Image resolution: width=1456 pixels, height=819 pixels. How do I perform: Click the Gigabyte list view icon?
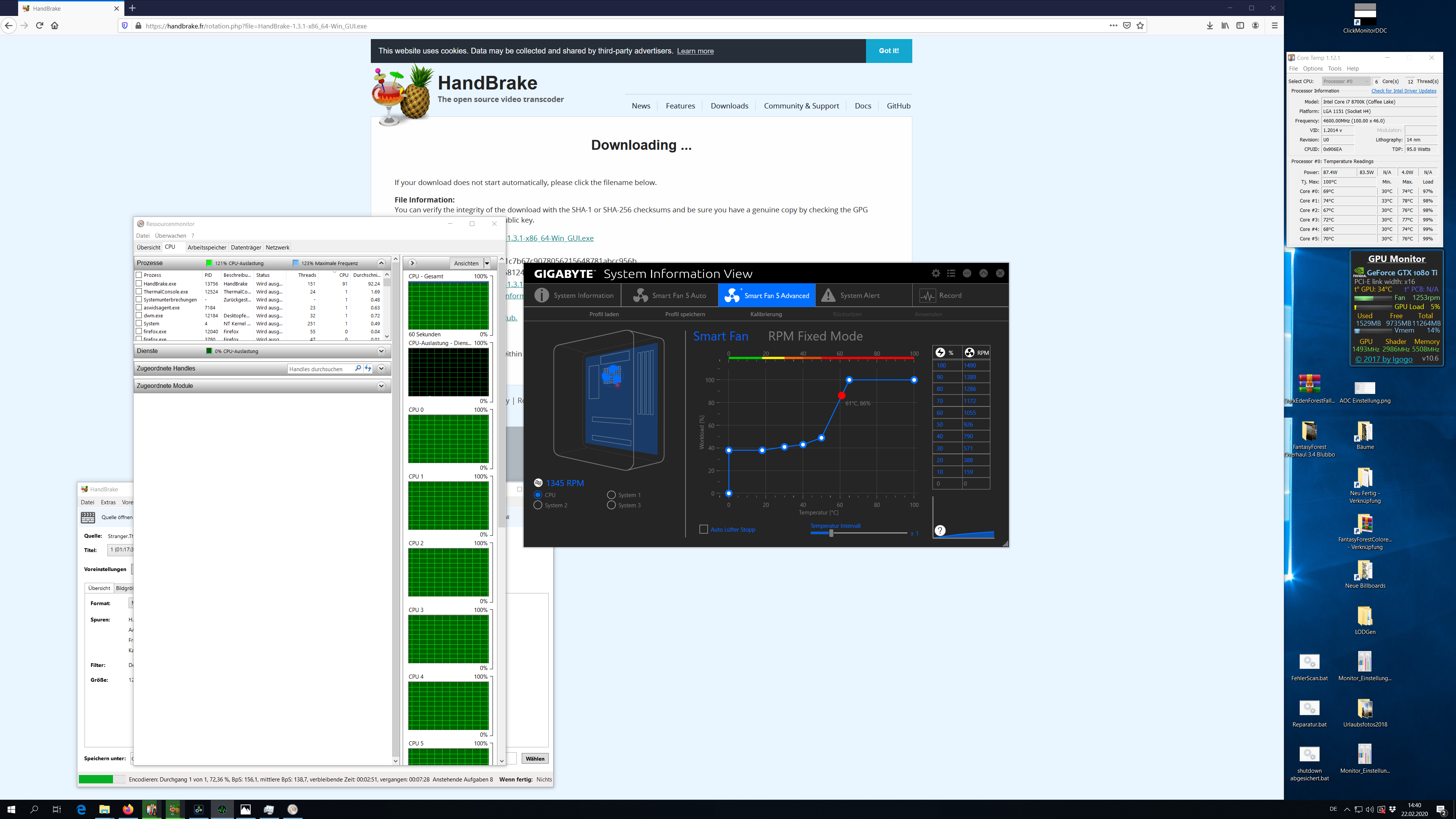tap(951, 273)
